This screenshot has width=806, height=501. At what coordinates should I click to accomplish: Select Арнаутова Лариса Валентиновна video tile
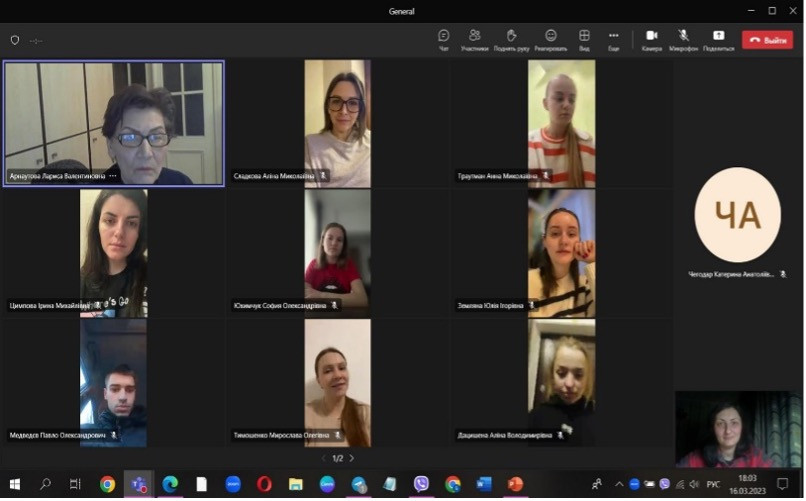(x=114, y=123)
